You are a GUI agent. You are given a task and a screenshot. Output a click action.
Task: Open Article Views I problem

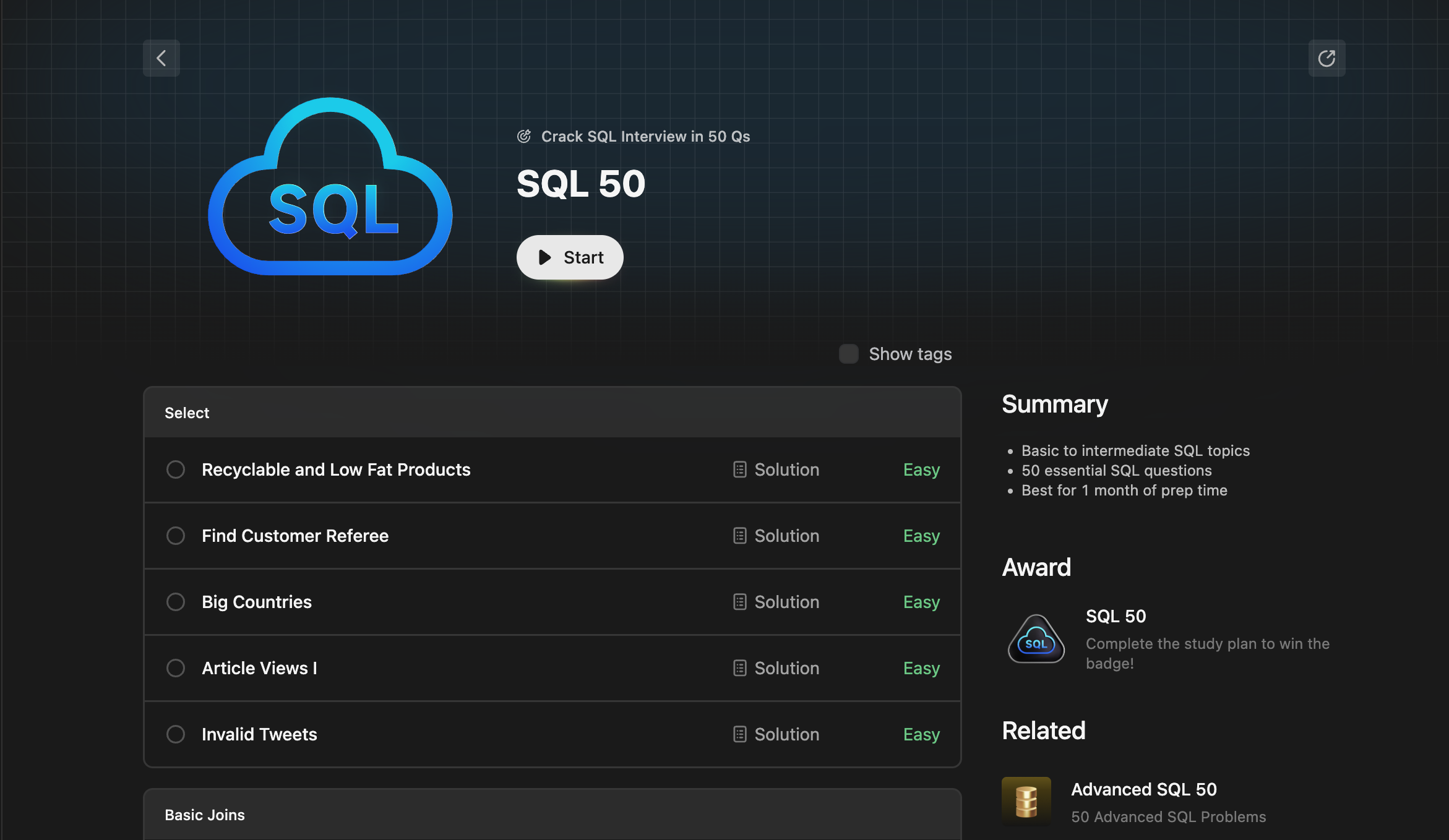259,668
